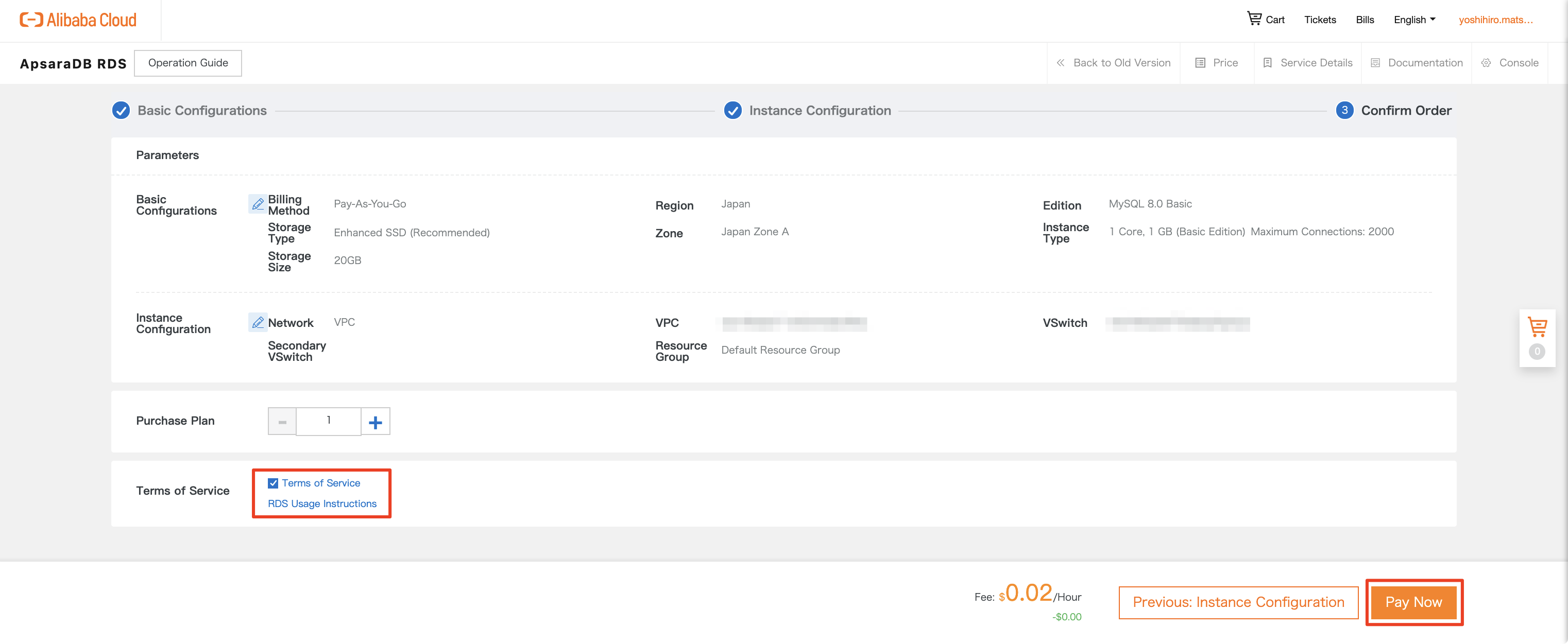The width and height of the screenshot is (1568, 644).
Task: Click the Price link
Action: 1225,63
